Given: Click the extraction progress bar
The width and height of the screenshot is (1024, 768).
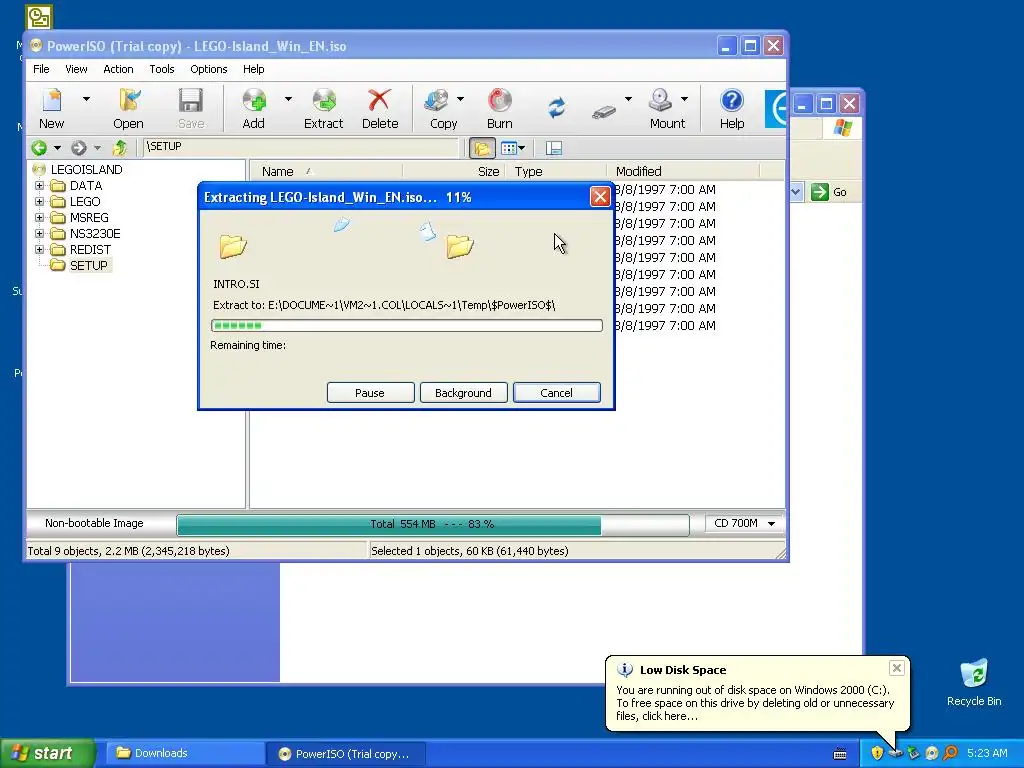Looking at the screenshot, I should (407, 325).
